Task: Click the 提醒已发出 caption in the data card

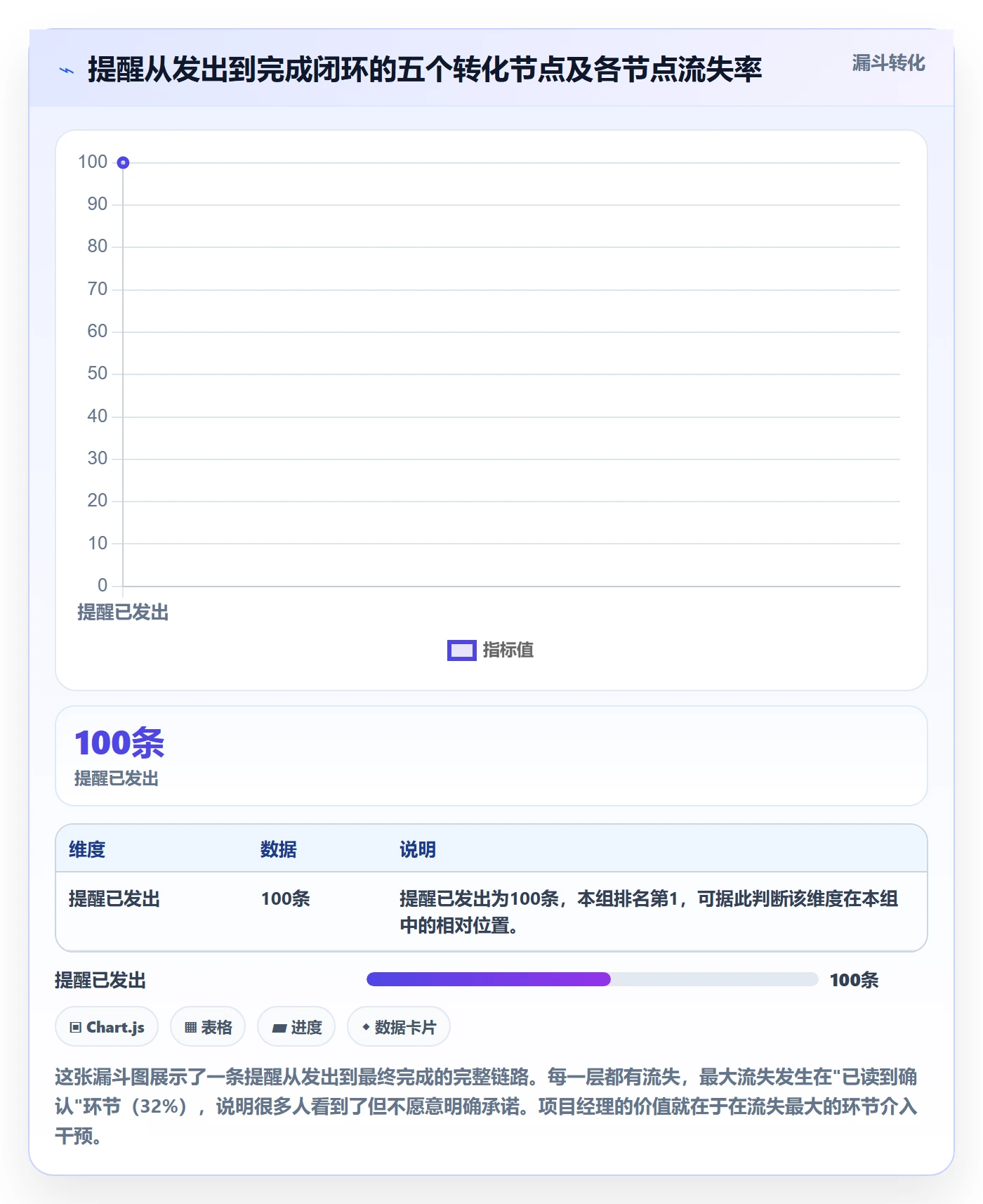Action: pyautogui.click(x=117, y=778)
